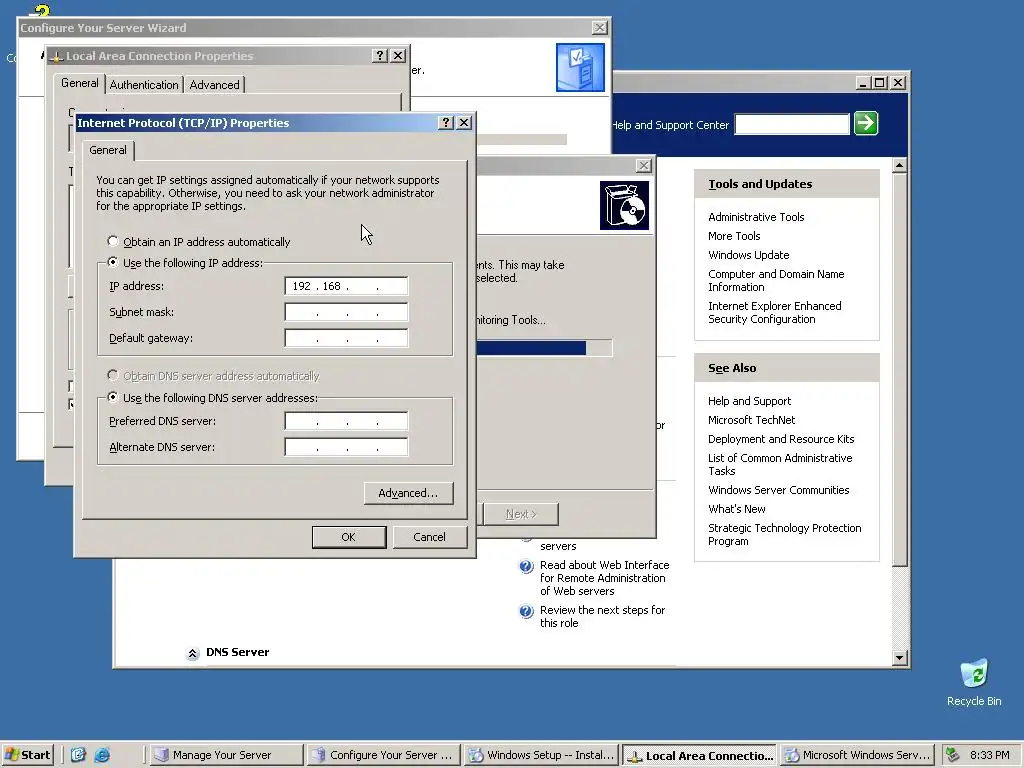Open Review the next steps for this role

pyautogui.click(x=602, y=616)
